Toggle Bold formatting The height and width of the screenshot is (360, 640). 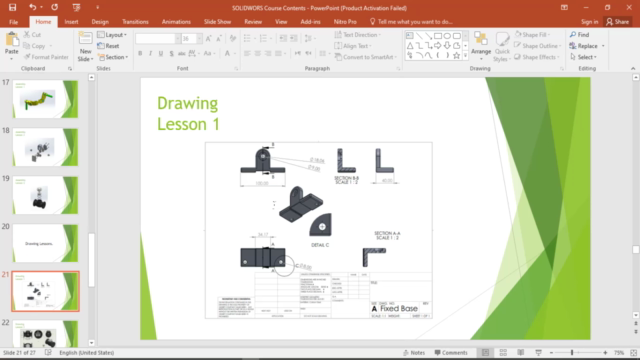coord(140,53)
